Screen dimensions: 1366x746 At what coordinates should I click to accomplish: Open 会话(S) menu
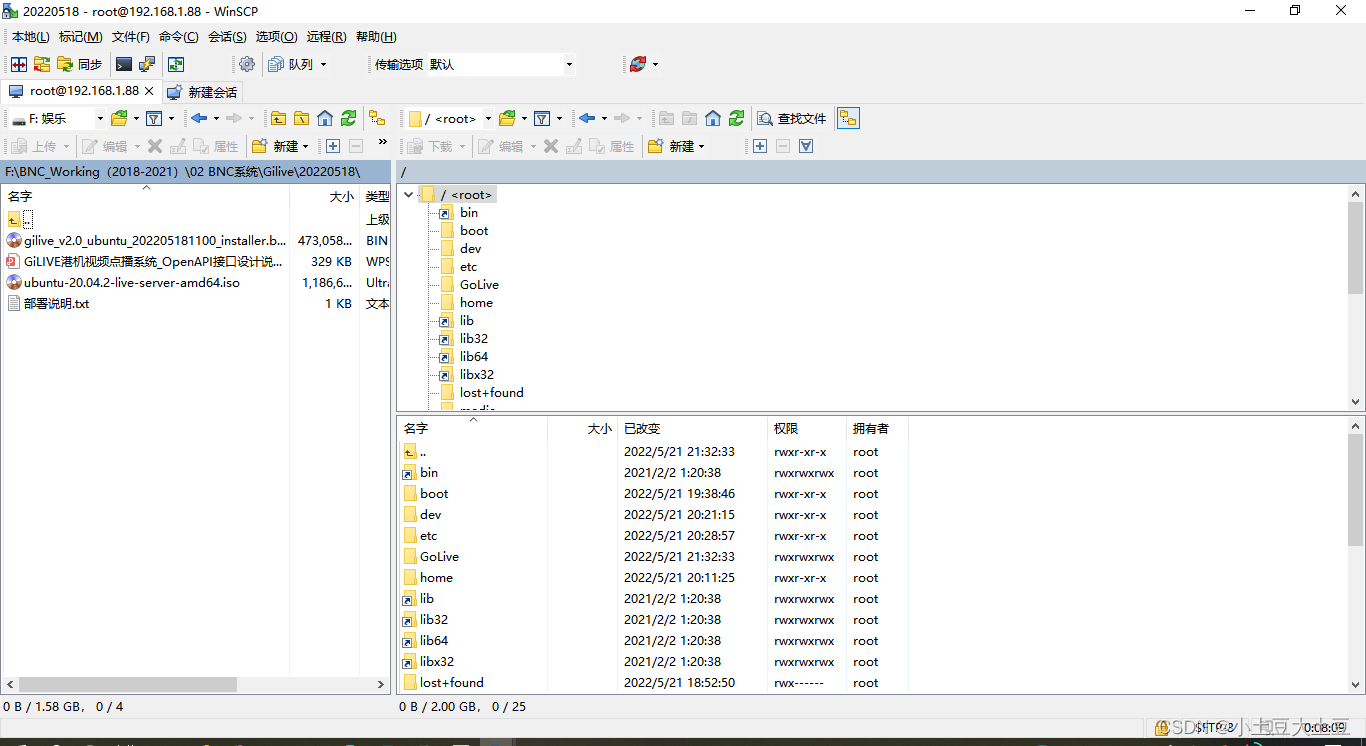coord(227,37)
